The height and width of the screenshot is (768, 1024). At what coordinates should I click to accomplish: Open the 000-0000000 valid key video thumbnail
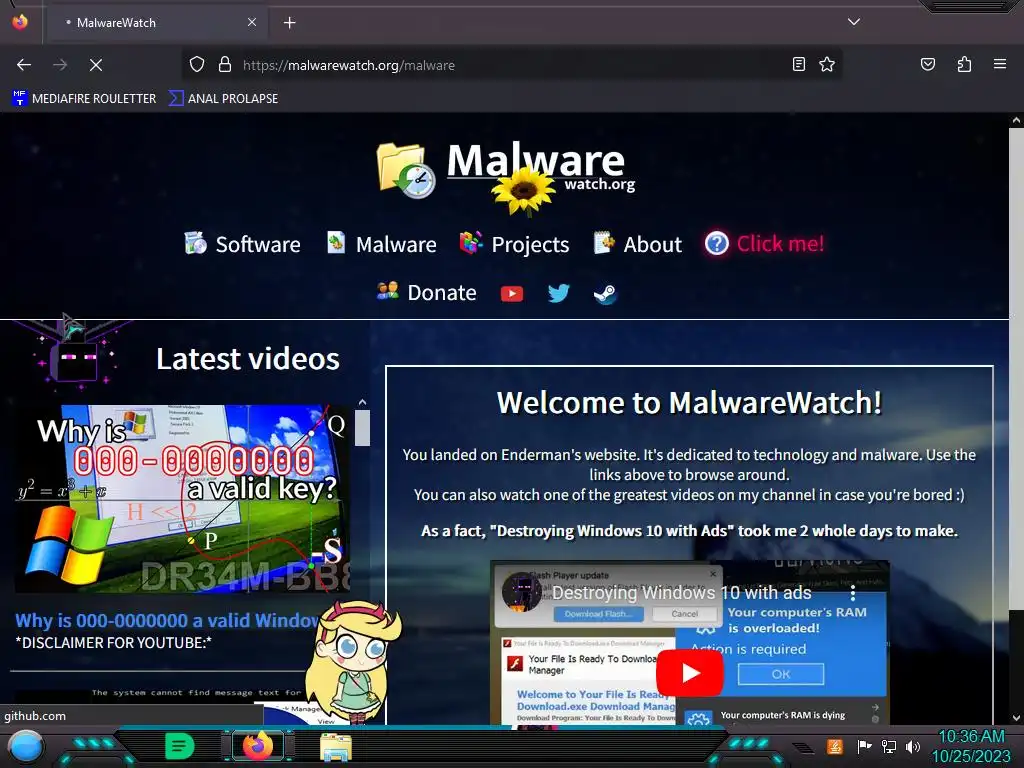tap(182, 499)
